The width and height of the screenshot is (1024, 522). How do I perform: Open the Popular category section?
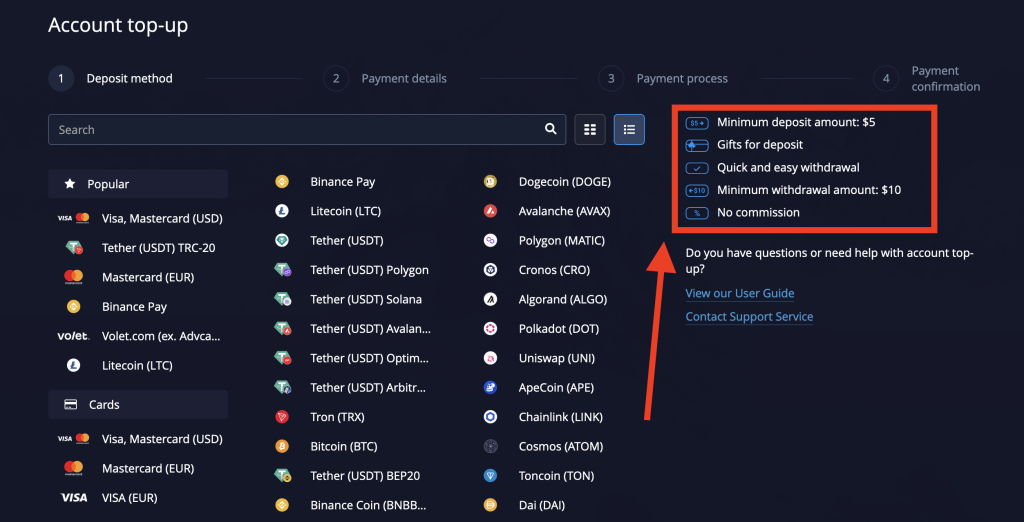pos(138,184)
